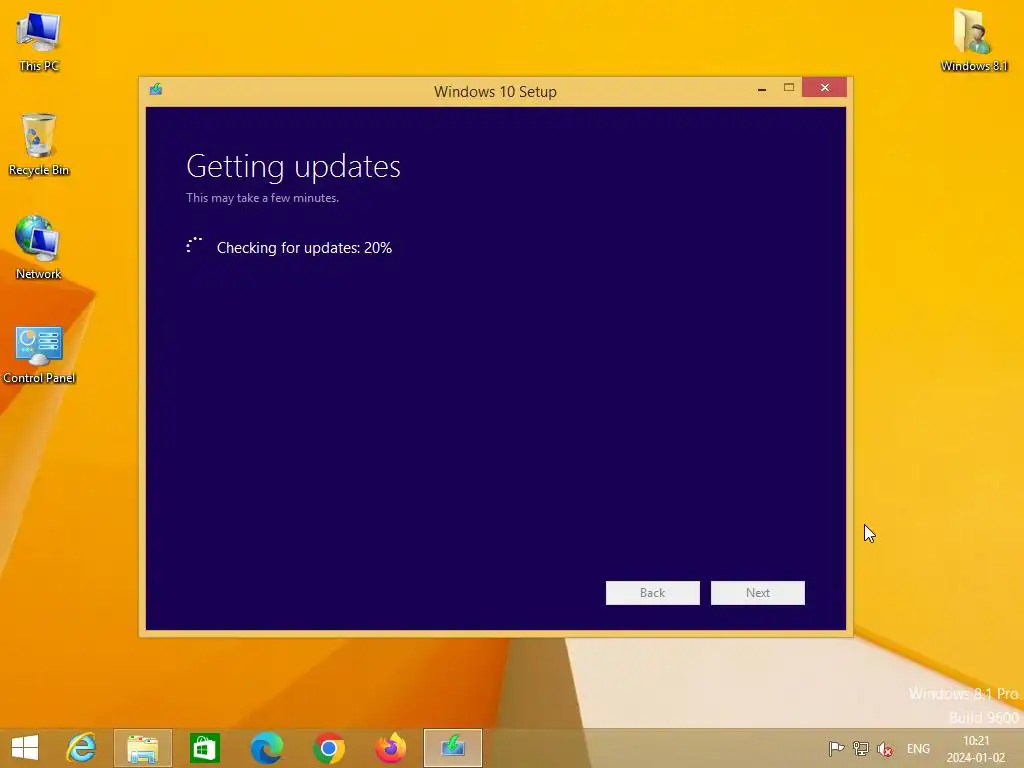Click the Windows 10 Setup taskbar item
This screenshot has width=1024, height=768.
(x=453, y=748)
